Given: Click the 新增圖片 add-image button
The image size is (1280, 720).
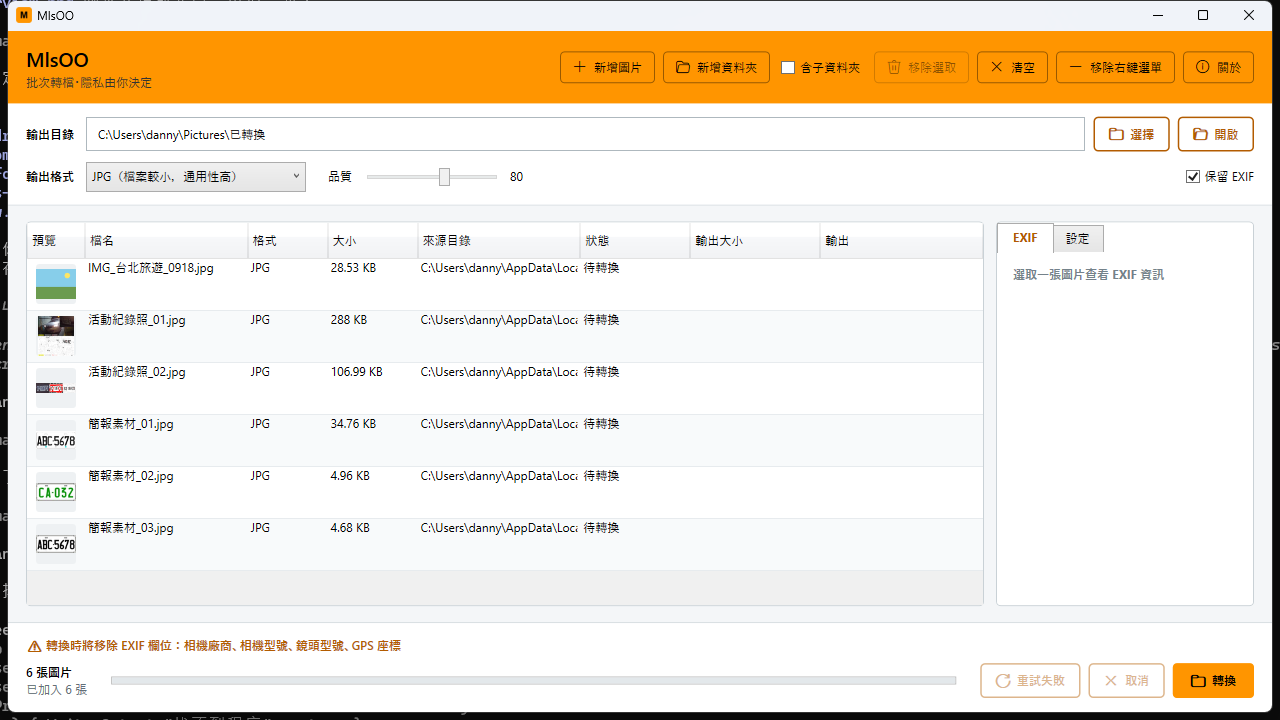Looking at the screenshot, I should pyautogui.click(x=607, y=68).
